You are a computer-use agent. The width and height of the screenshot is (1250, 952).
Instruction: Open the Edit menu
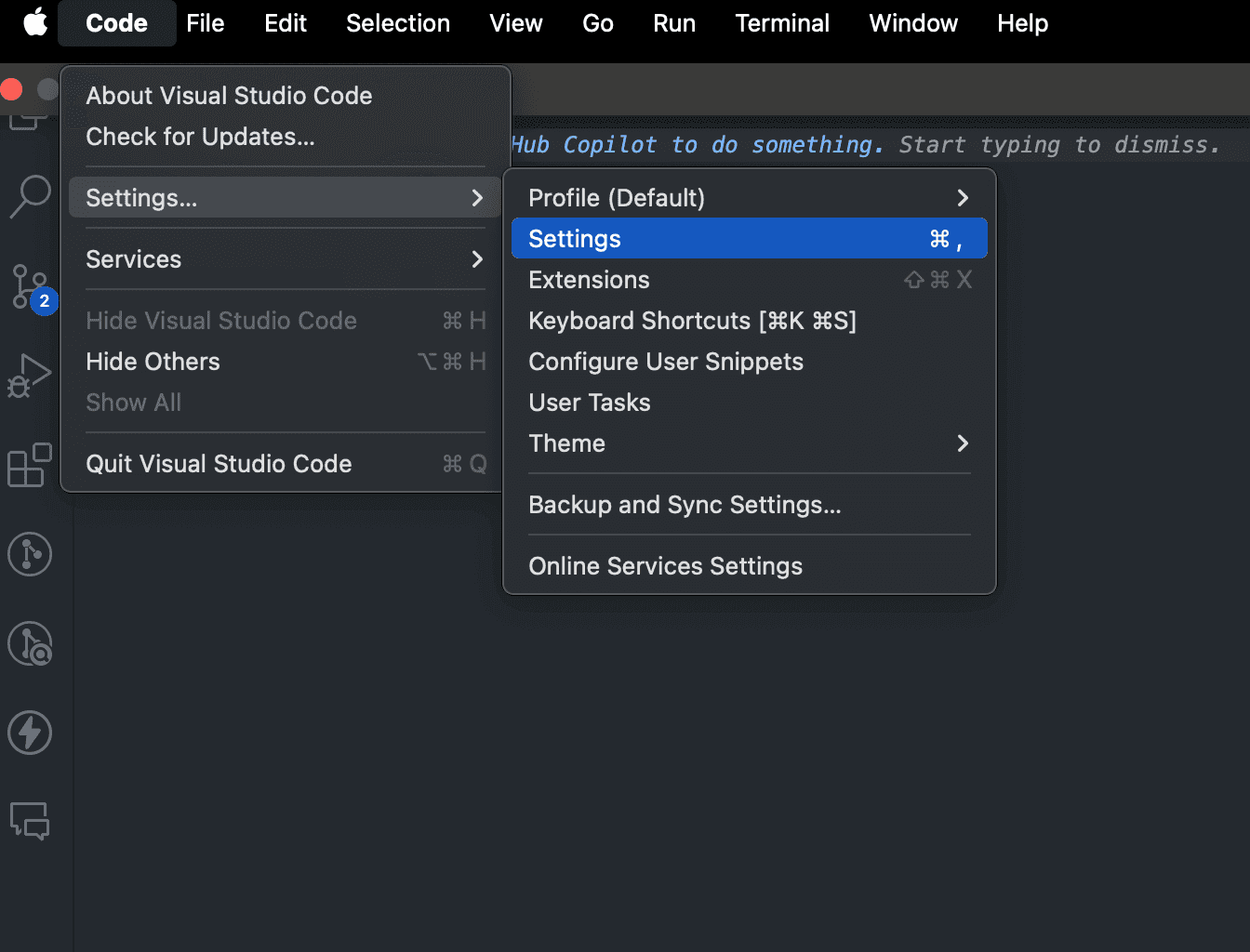[x=285, y=23]
